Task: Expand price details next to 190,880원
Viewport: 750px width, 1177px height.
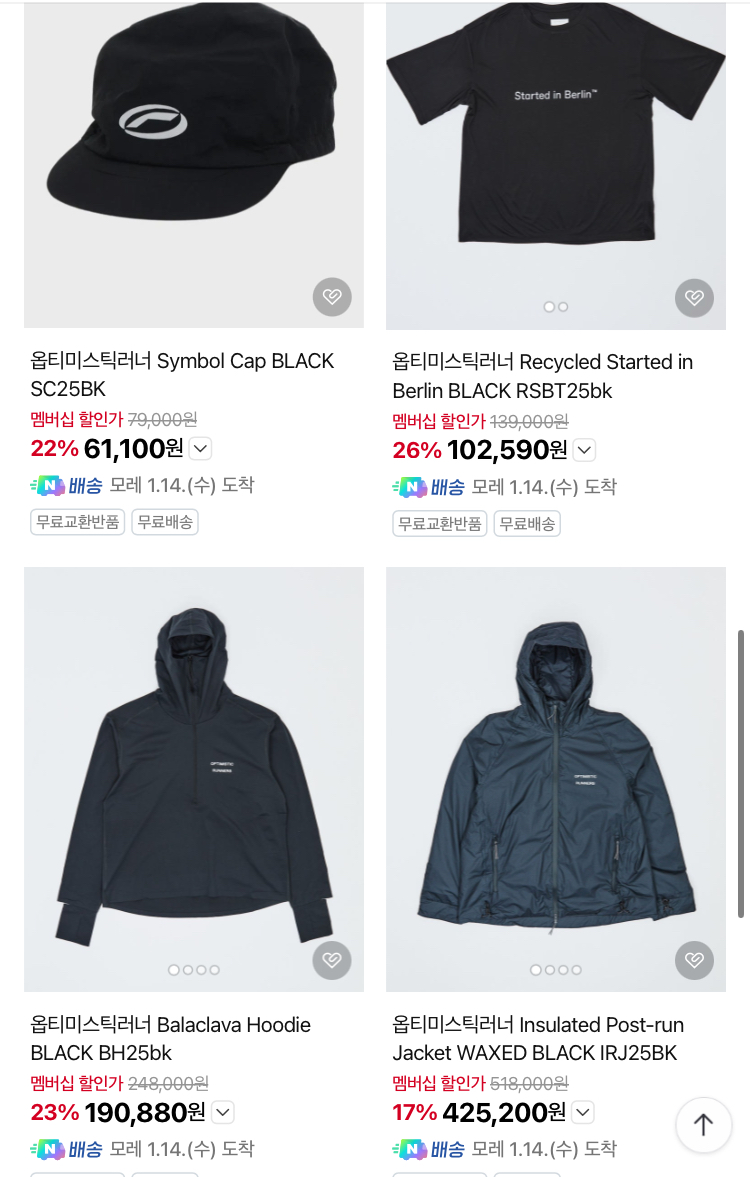Action: pos(223,1112)
